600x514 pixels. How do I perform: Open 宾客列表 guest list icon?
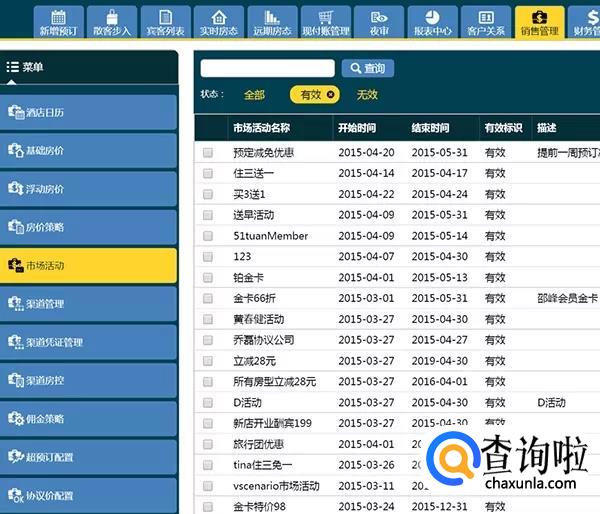[x=165, y=22]
